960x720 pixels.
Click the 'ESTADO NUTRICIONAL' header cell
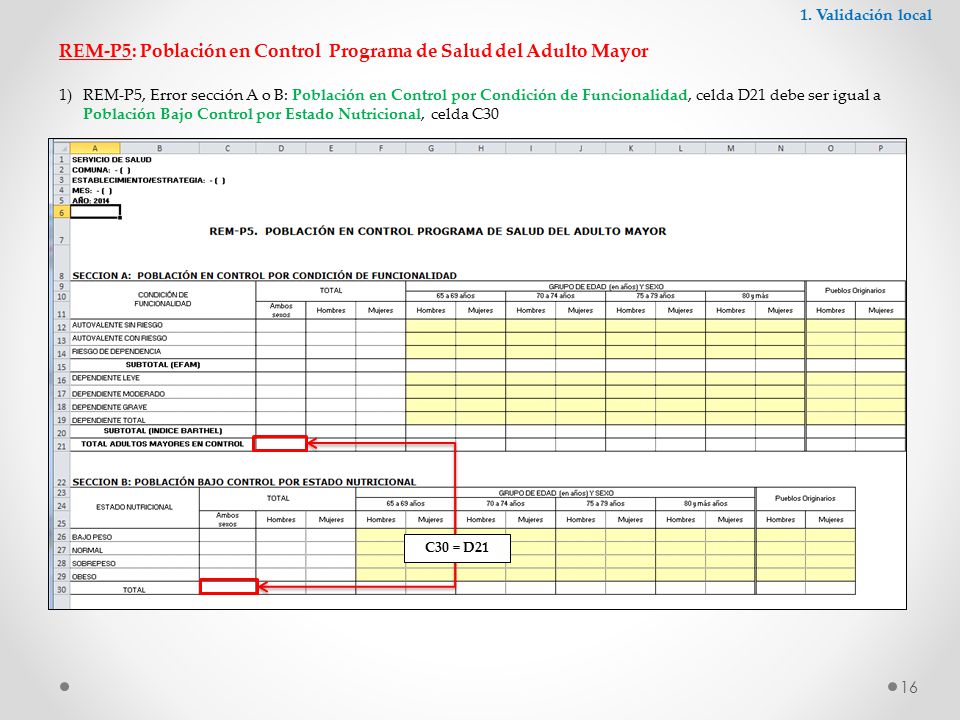coord(135,508)
